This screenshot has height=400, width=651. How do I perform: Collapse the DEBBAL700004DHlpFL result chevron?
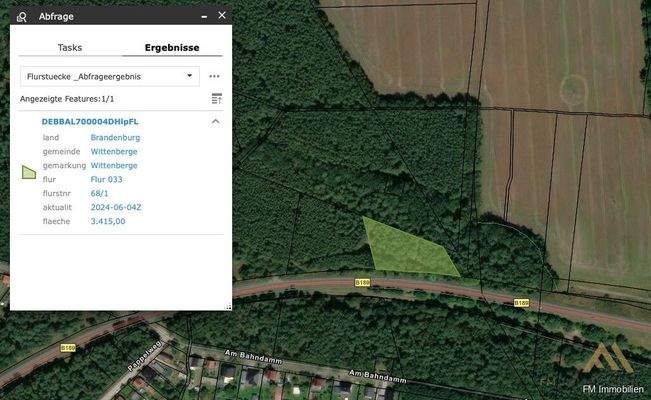coord(215,121)
